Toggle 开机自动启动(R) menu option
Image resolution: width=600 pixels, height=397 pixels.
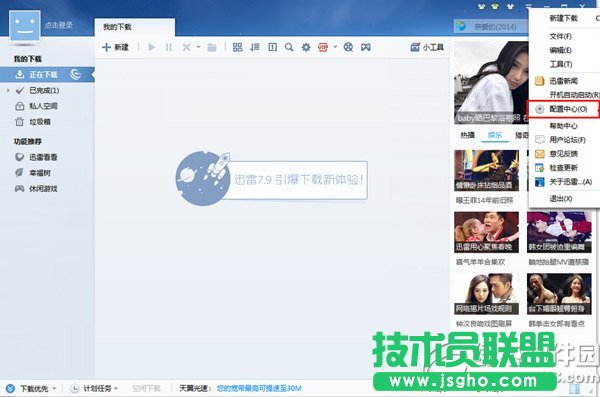(x=565, y=95)
